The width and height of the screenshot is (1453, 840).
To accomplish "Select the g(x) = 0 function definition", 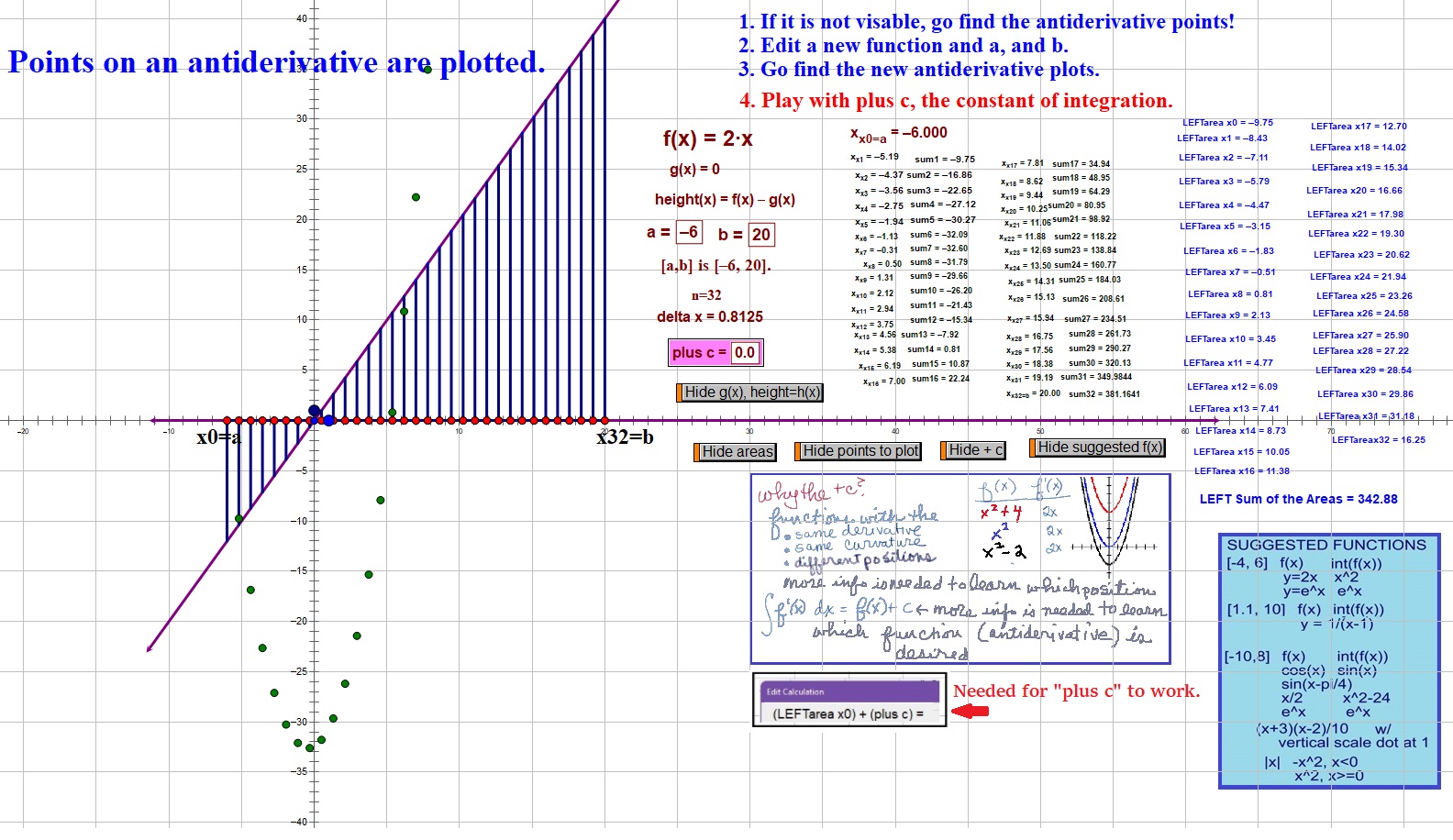I will tap(694, 170).
